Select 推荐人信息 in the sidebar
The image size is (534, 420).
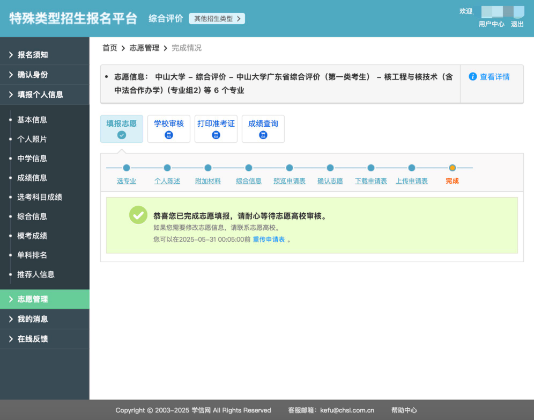point(36,274)
